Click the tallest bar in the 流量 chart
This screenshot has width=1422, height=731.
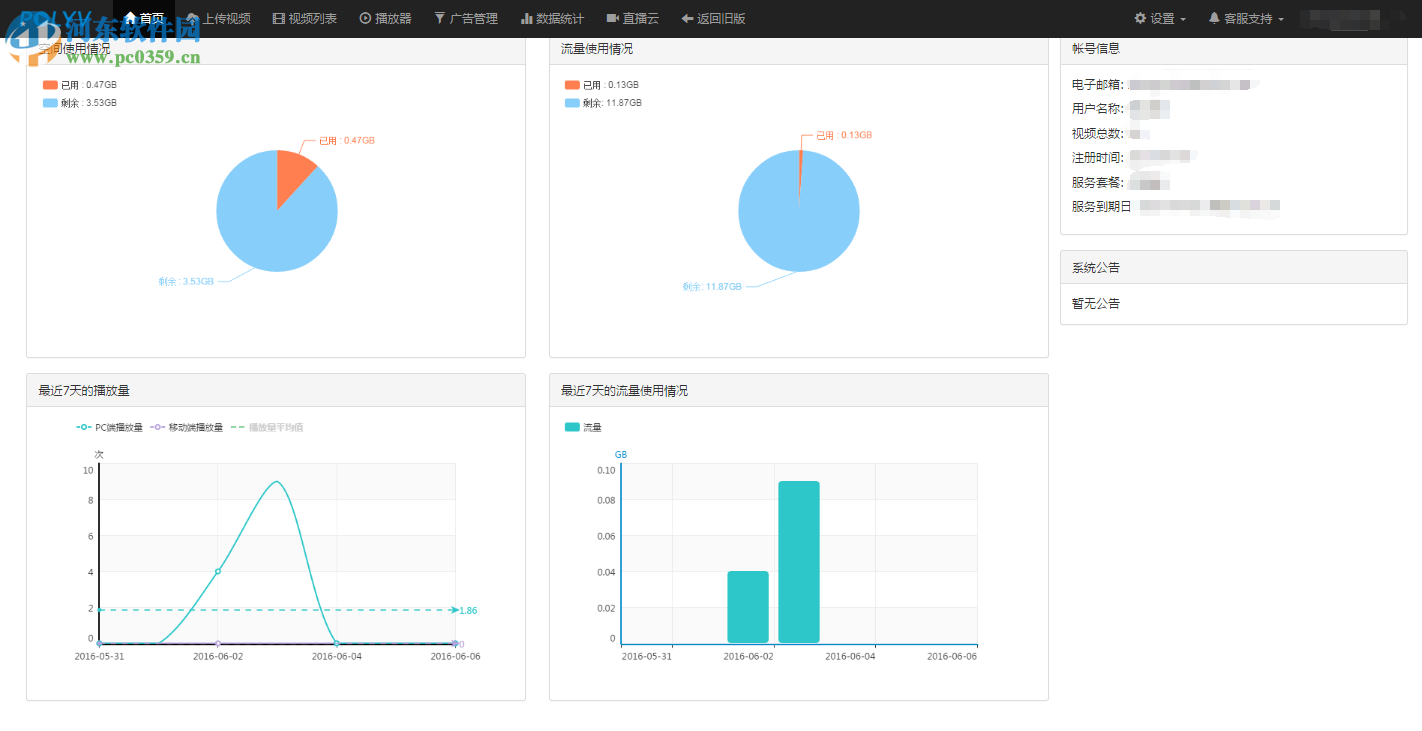tap(799, 562)
